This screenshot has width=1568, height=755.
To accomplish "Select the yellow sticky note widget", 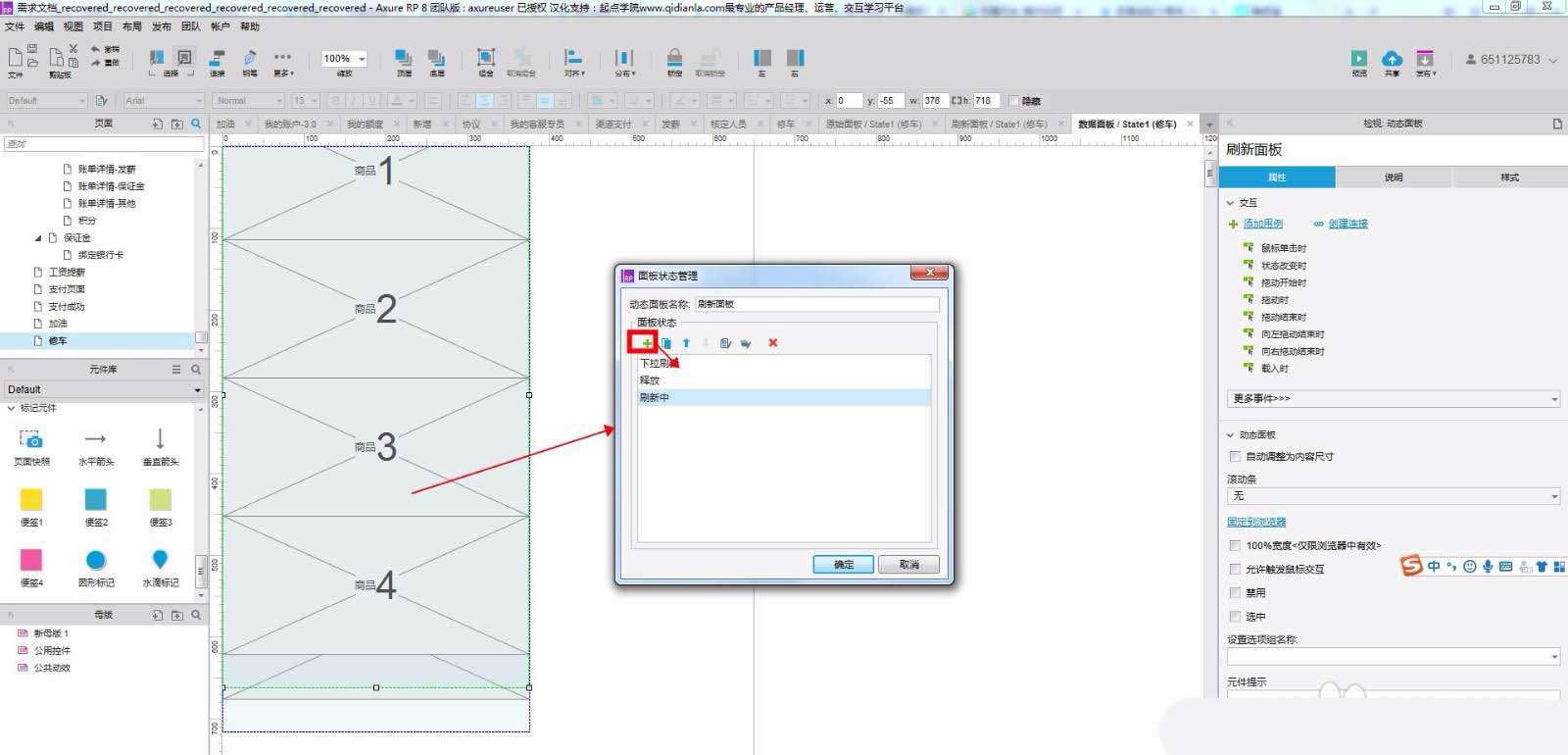I will 31,499.
